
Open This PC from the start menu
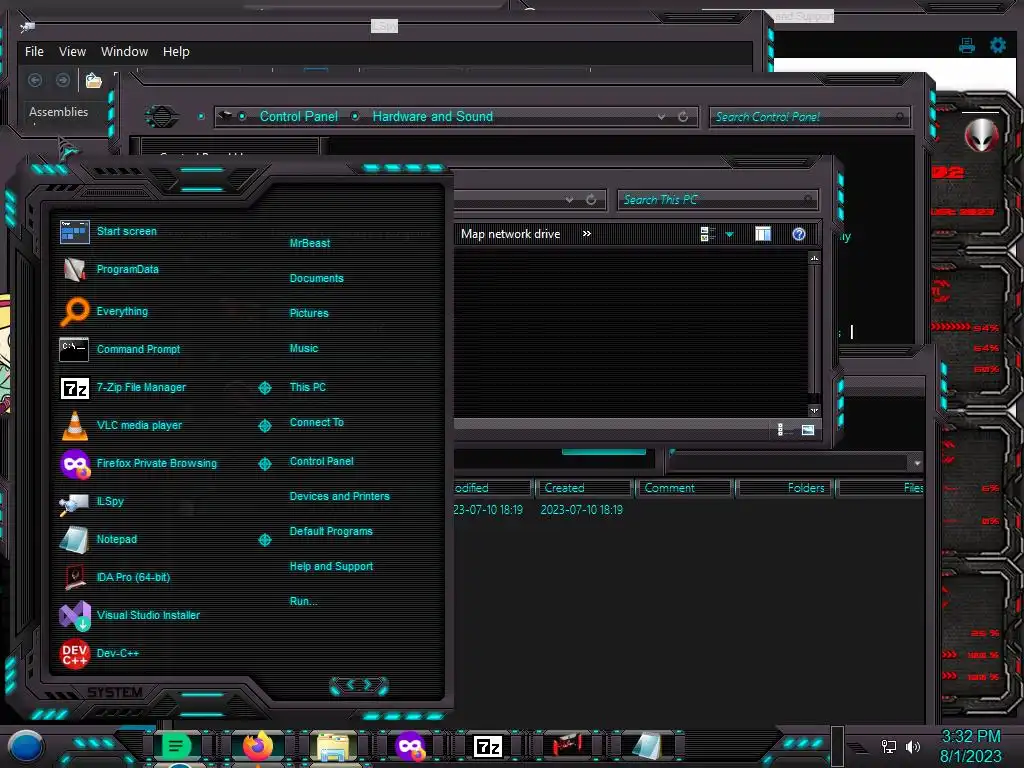(308, 387)
